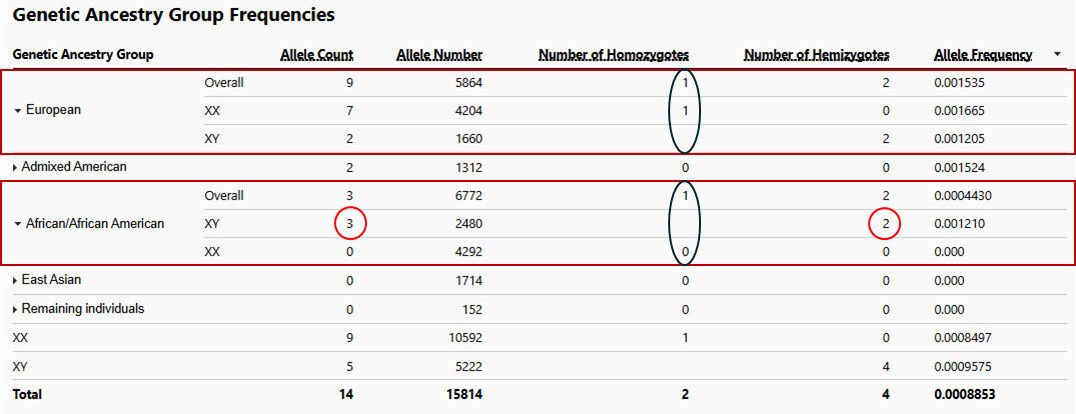Image resolution: width=1076 pixels, height=414 pixels.
Task: Select the Total row label
Action: (27, 395)
